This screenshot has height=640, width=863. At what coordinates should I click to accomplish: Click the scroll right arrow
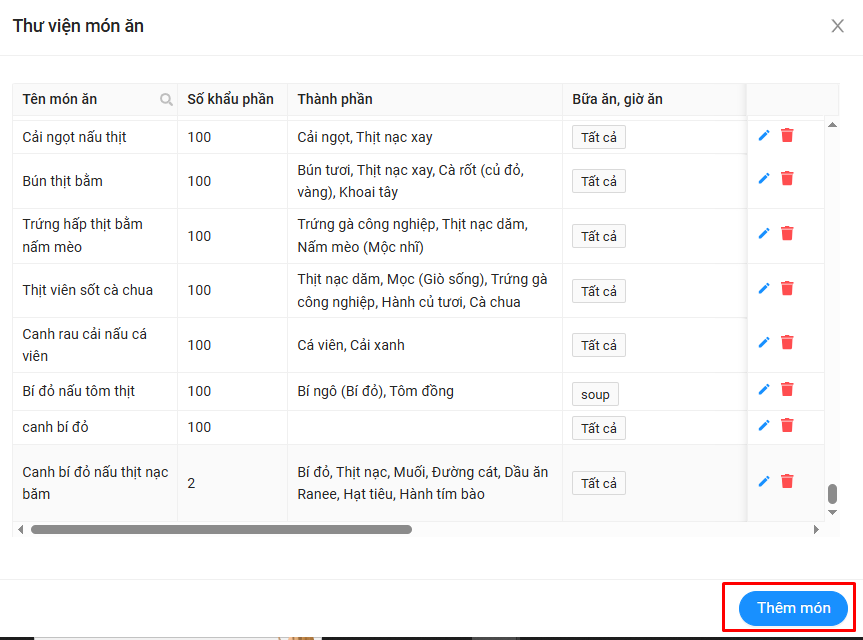click(816, 529)
